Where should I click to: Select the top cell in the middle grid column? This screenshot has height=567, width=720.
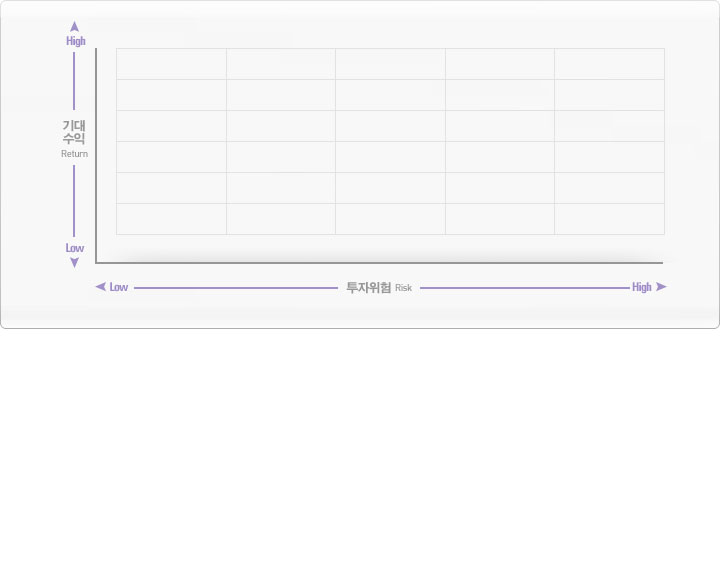pos(390,64)
